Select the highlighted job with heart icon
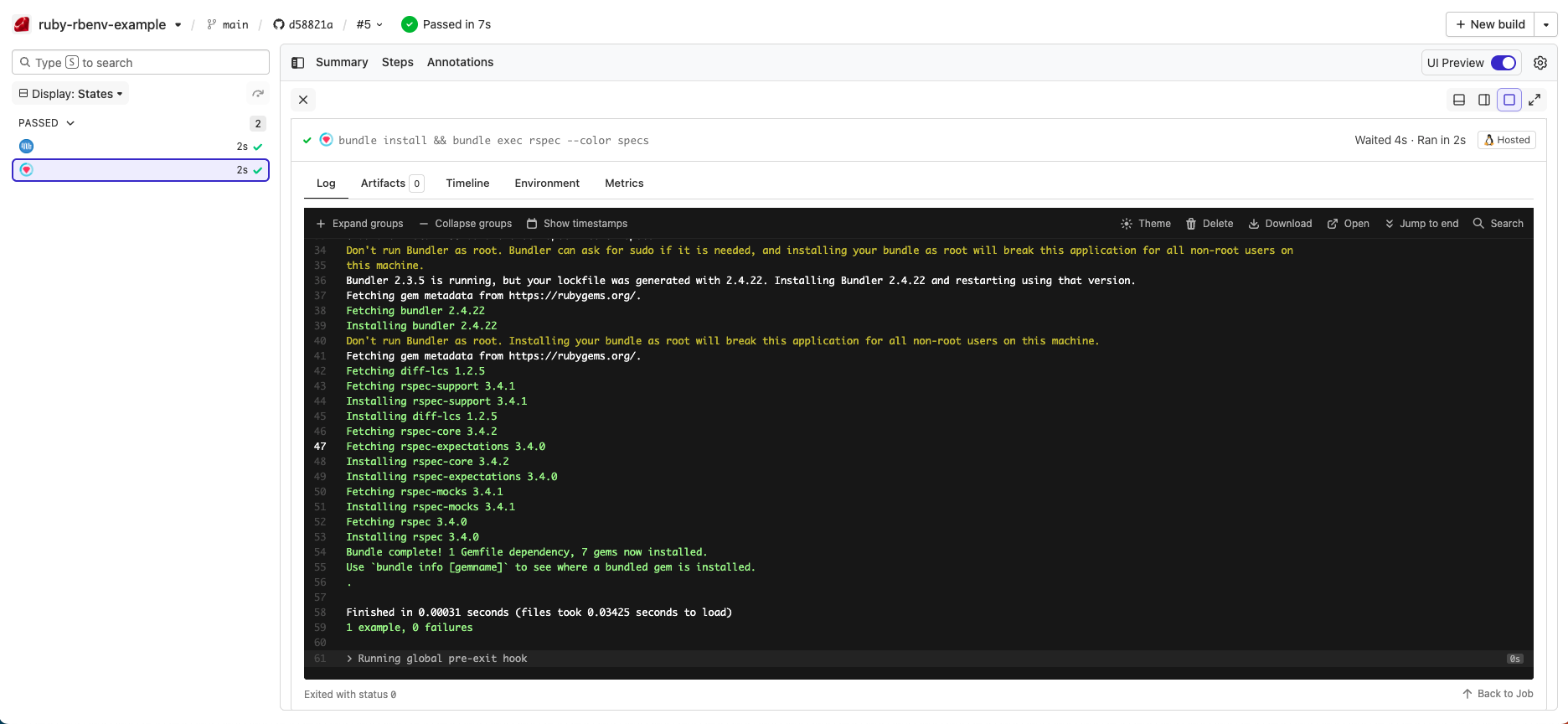The height and width of the screenshot is (724, 1568). pyautogui.click(x=141, y=170)
